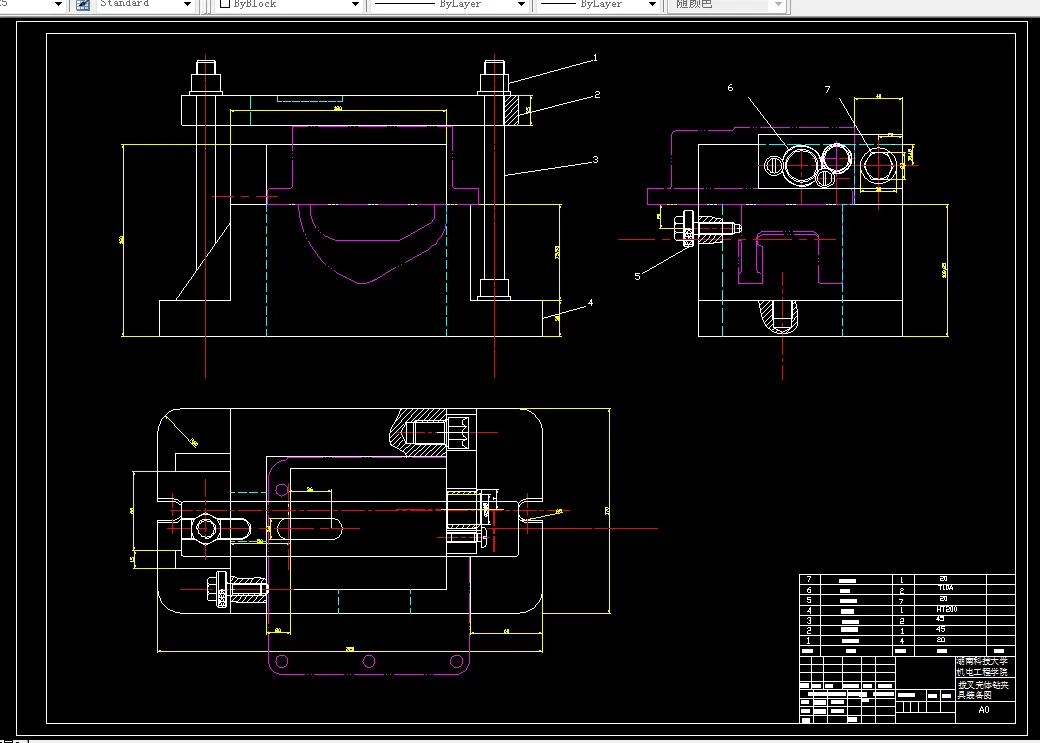
Task: Open the ByBlock color control dropdown
Action: coord(356,5)
